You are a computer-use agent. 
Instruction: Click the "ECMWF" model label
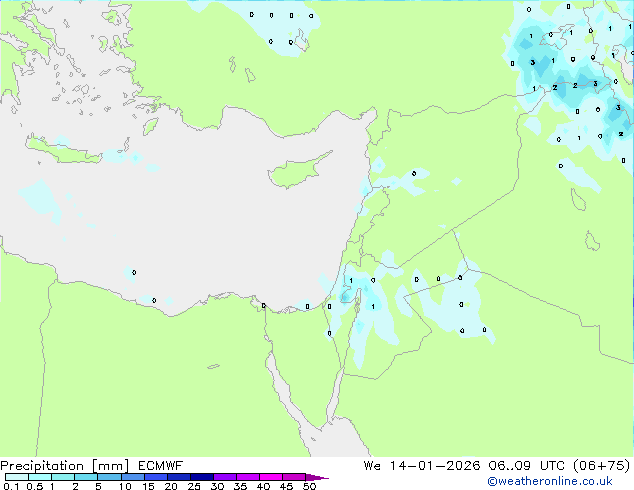161,466
